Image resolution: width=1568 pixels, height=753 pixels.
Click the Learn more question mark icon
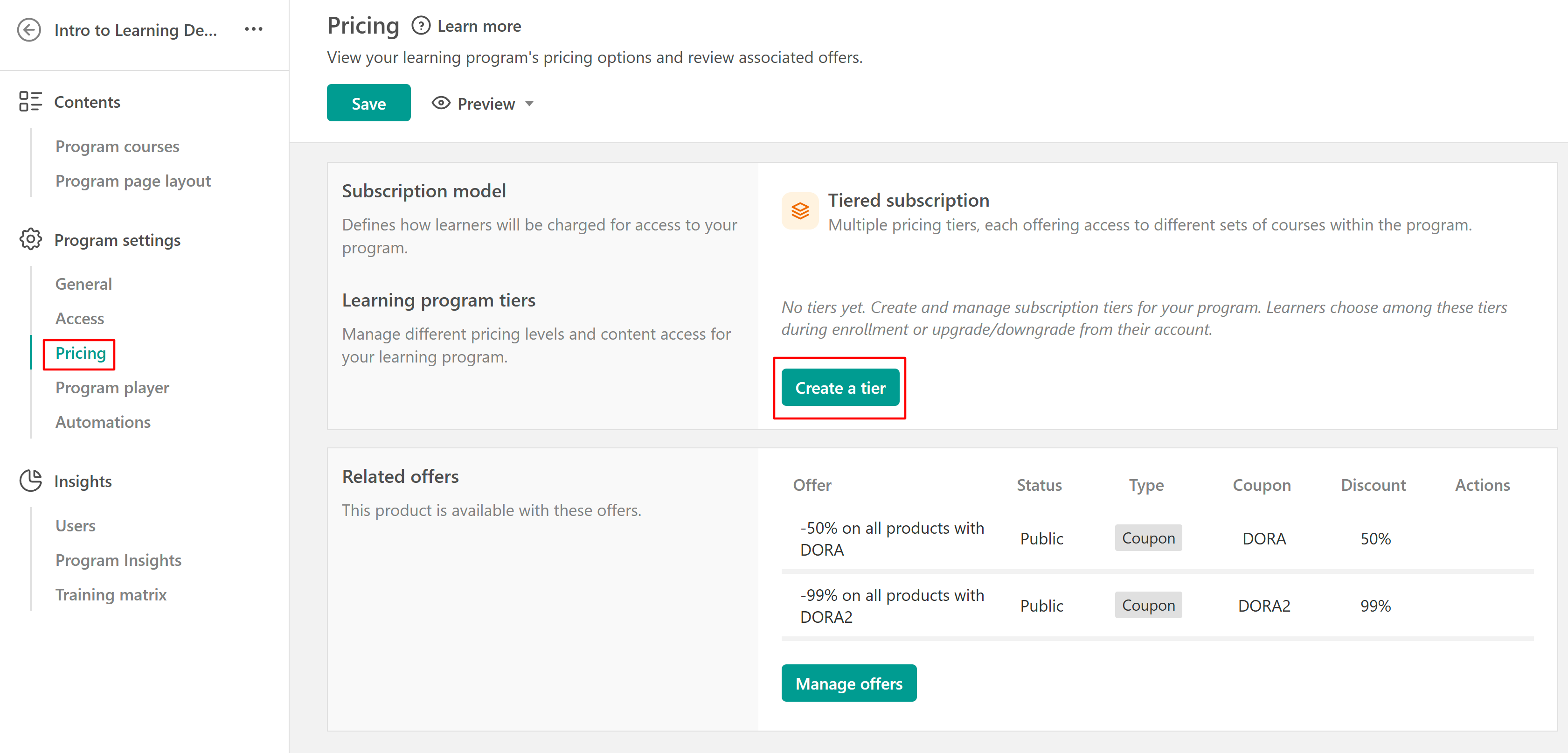pyautogui.click(x=421, y=26)
